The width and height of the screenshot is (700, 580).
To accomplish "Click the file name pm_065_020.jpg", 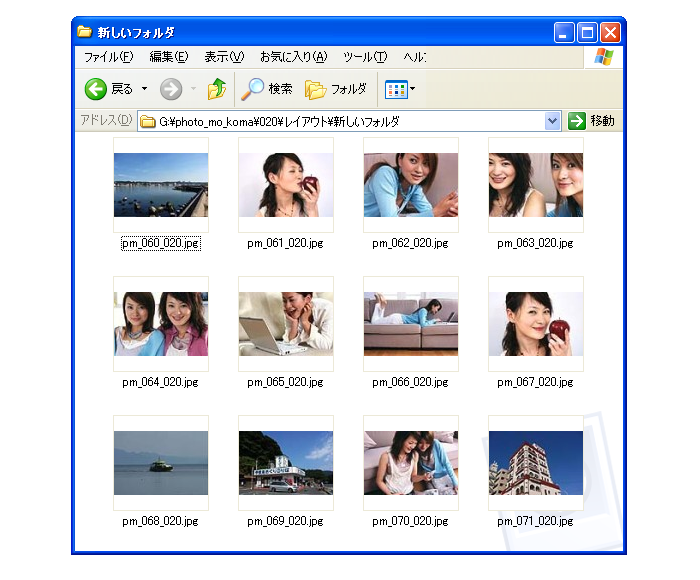I will [x=286, y=382].
